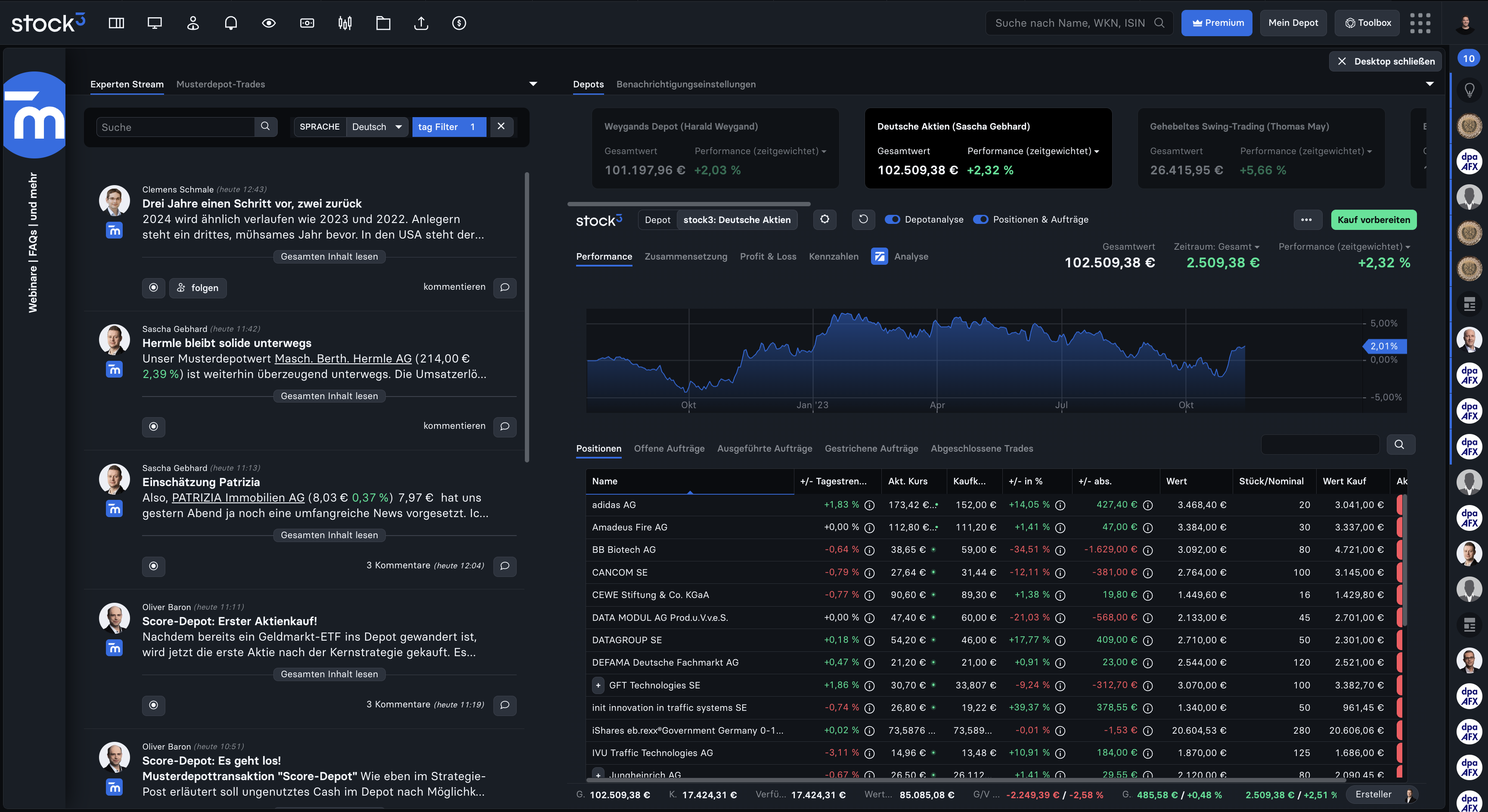Open the Profit & Loss tab
1488x812 pixels.
768,257
